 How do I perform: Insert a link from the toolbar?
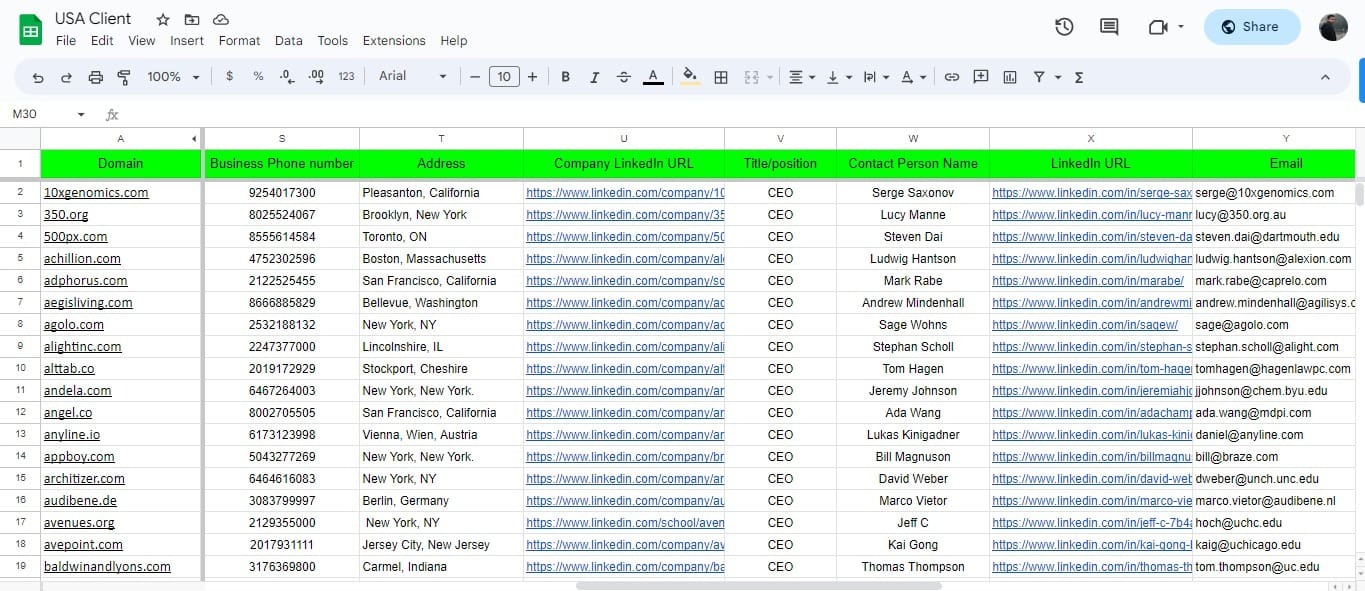point(952,77)
